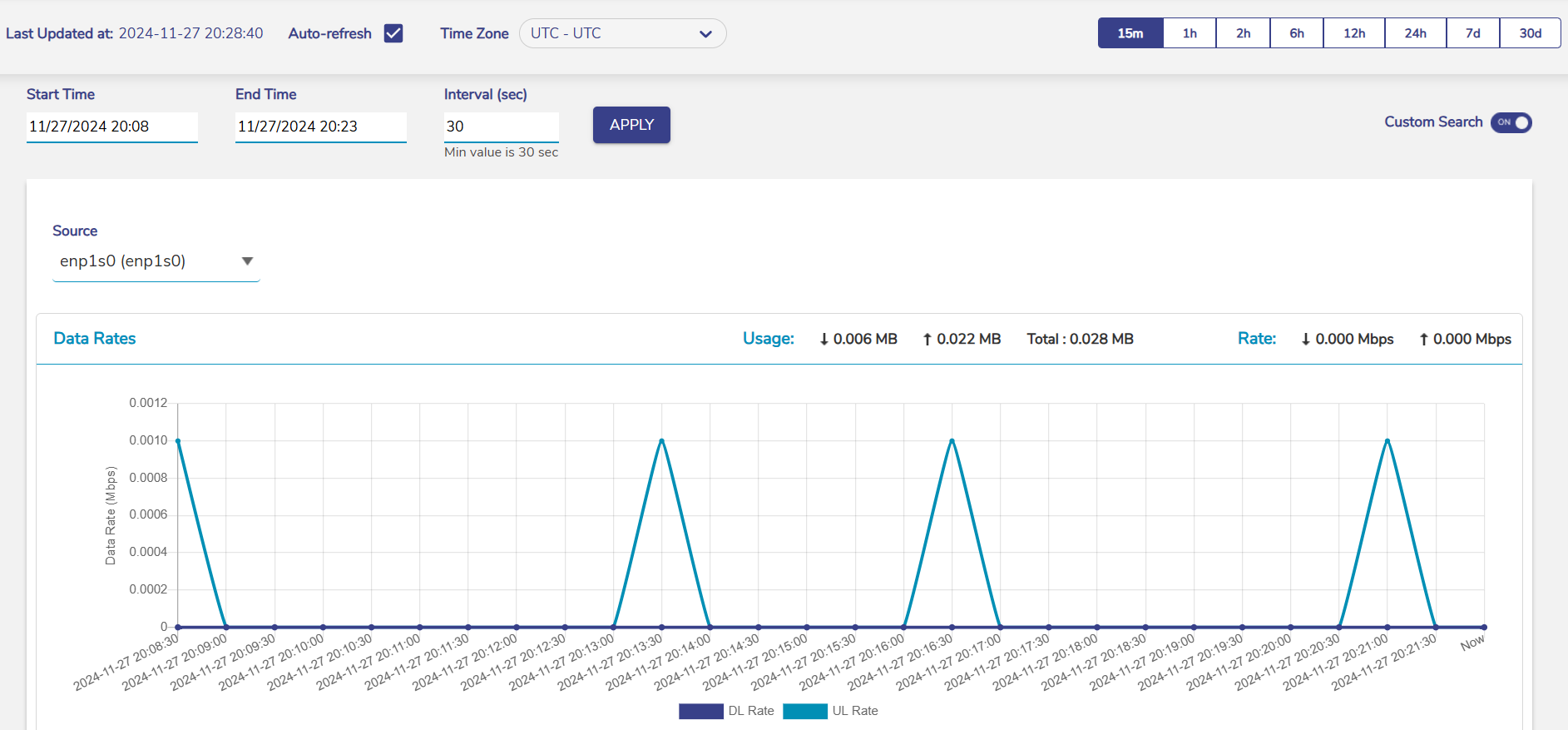
Task: Click the UL peak point at 20:16:30
Action: pos(952,440)
